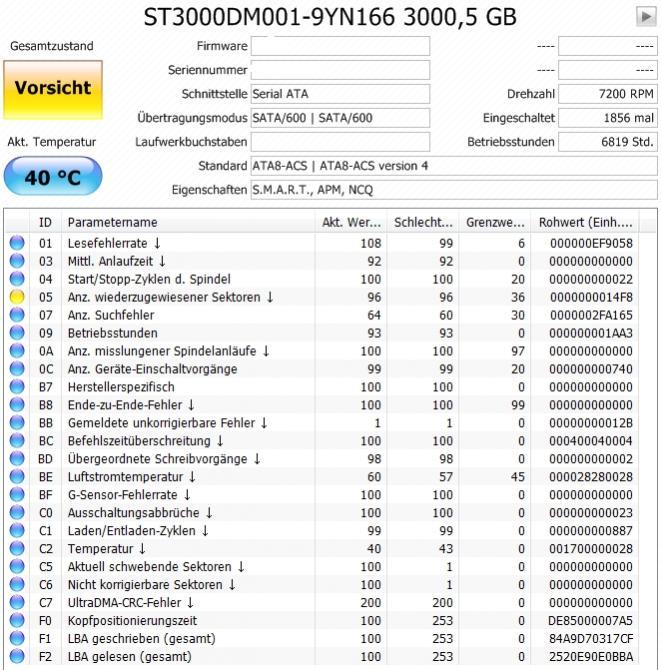Click the Parametername column header
This screenshot has height=670, width=661.
point(188,222)
